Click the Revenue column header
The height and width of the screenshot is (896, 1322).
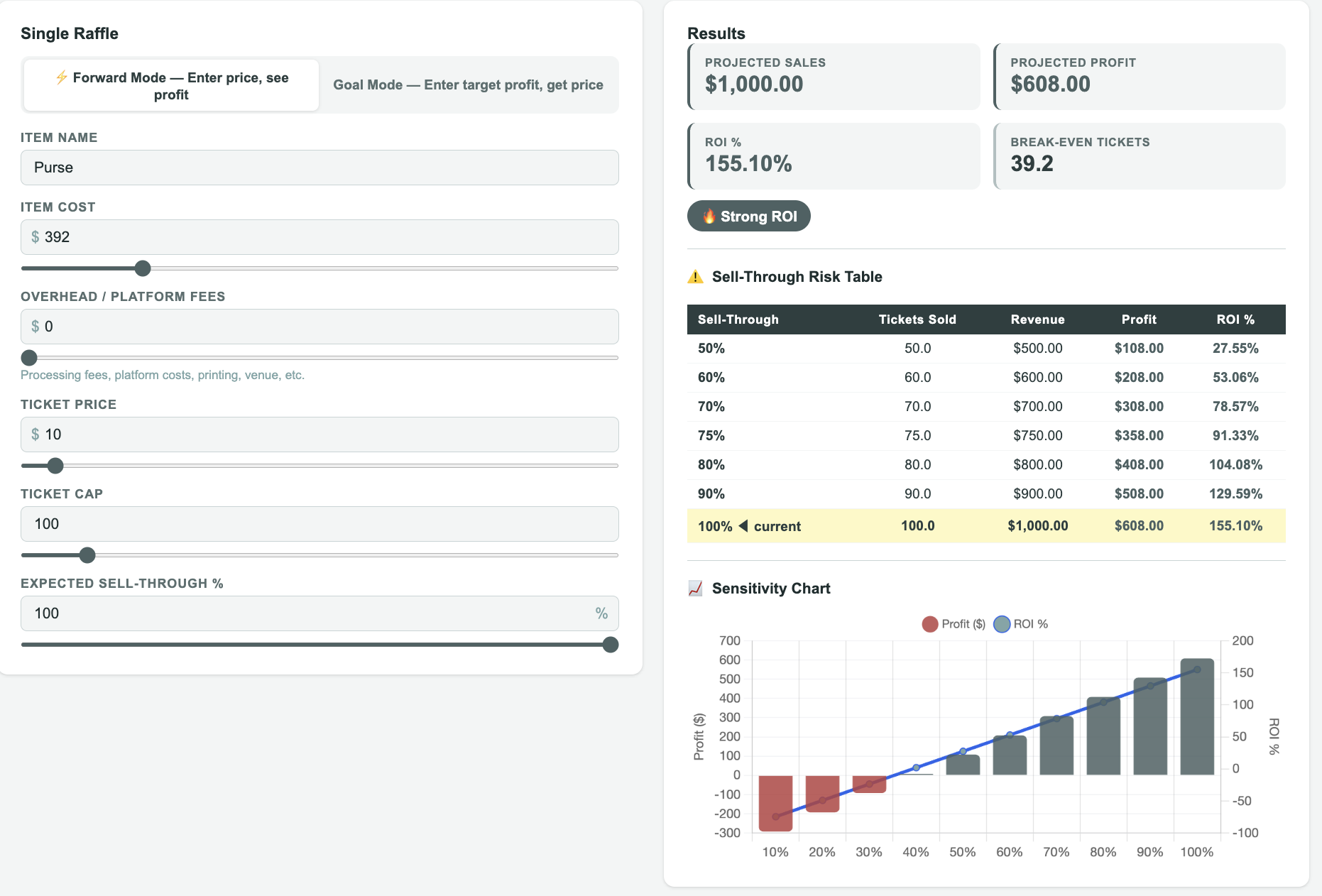pos(1038,319)
